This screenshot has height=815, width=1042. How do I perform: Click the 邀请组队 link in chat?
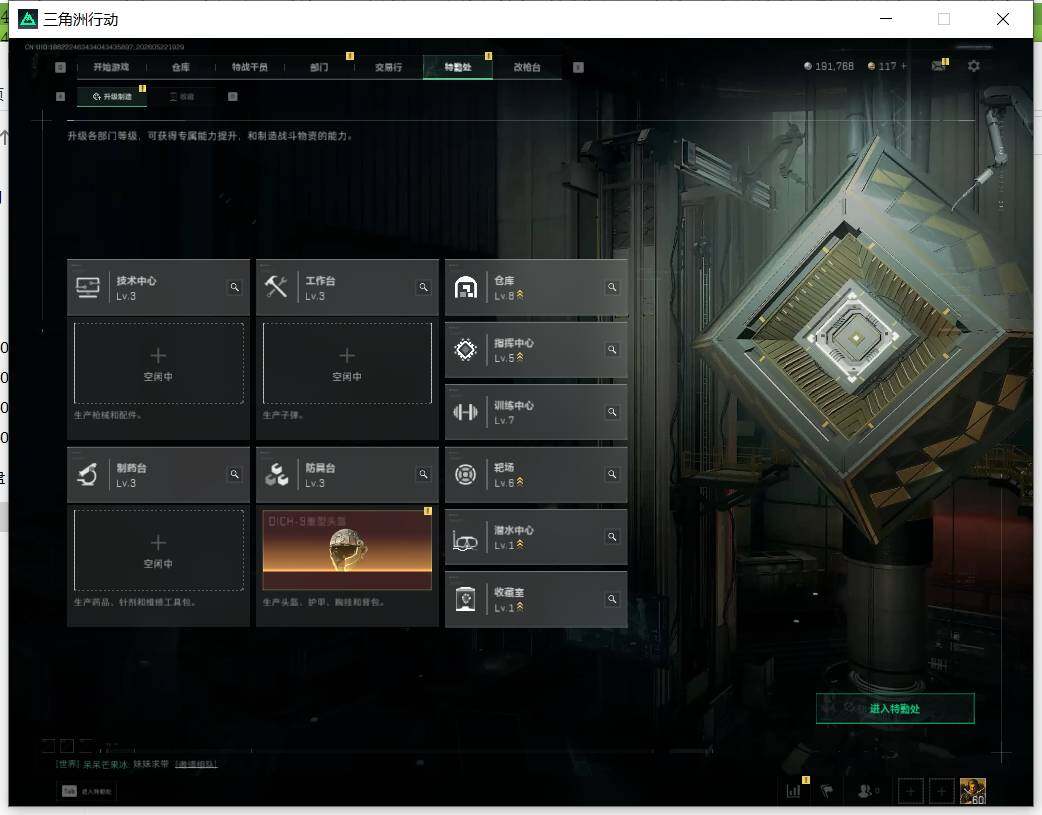(195, 764)
